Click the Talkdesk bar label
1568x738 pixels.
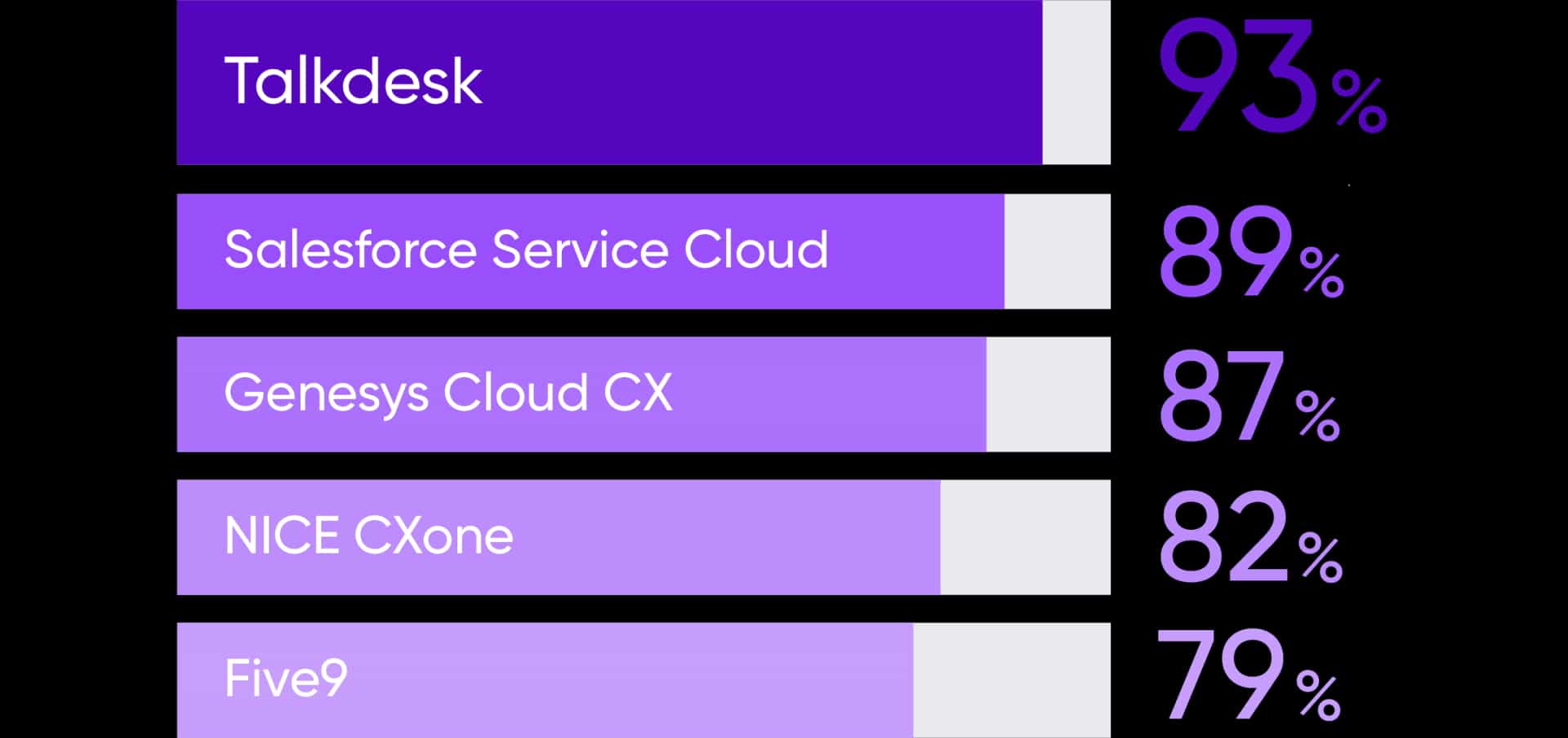click(x=353, y=81)
